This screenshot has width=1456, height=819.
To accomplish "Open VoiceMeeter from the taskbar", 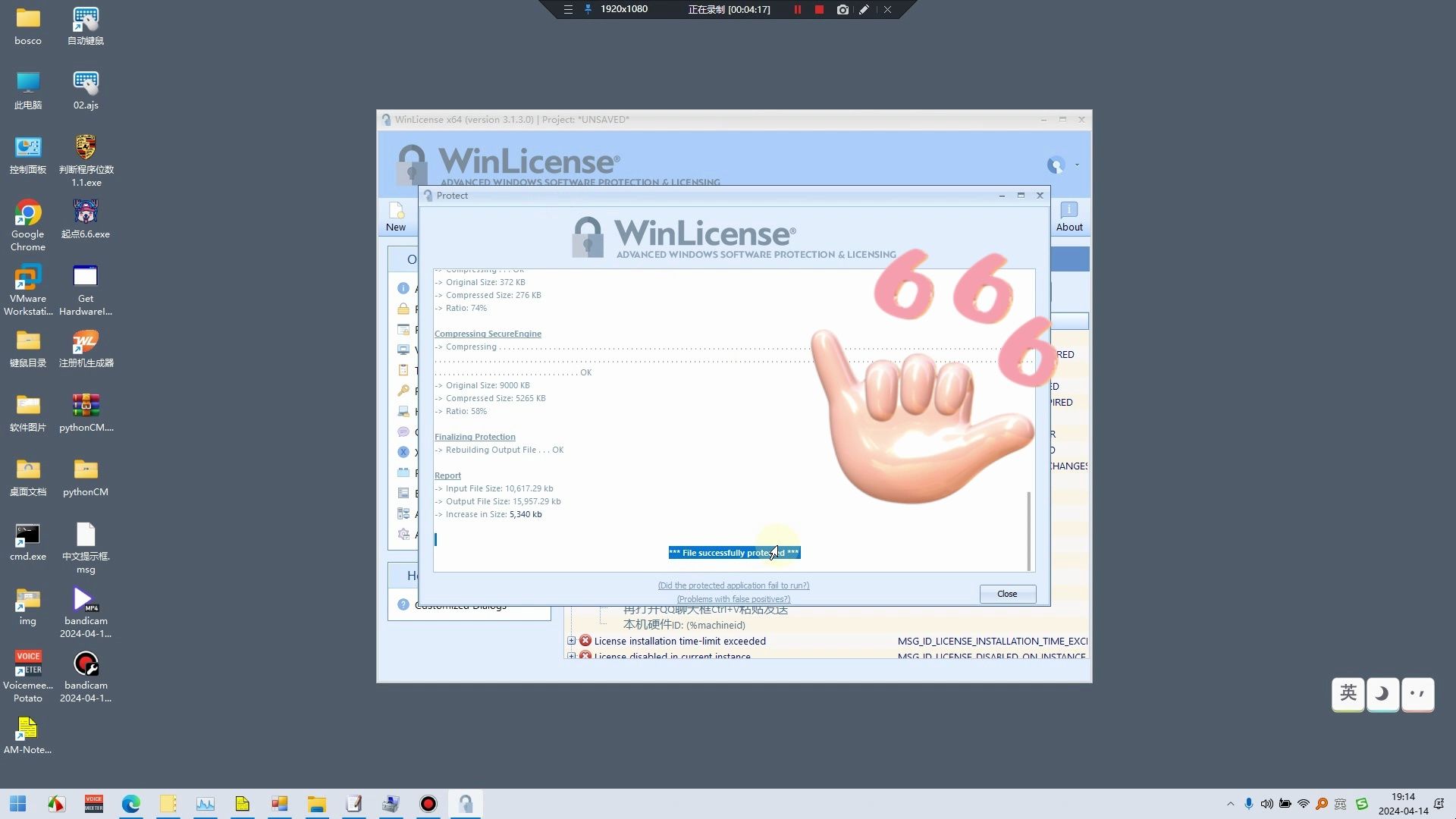I will pos(94,804).
